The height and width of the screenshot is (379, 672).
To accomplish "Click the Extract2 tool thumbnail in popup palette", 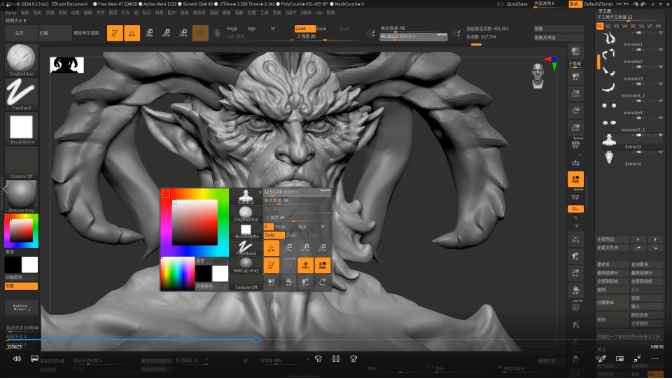I will coord(246,197).
